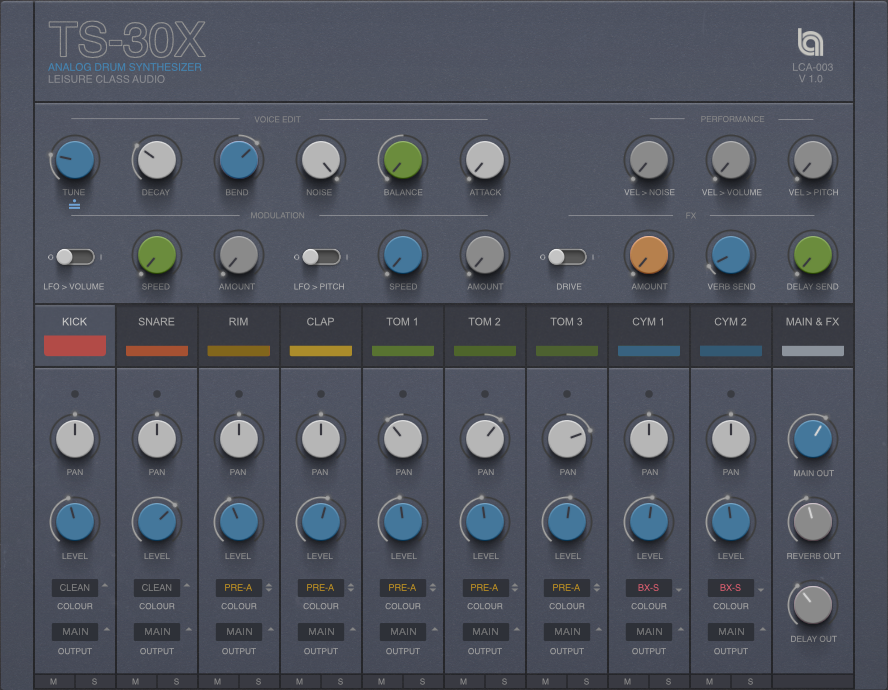The height and width of the screenshot is (690, 888).
Task: Open the SNARE channel OUTPUT dropdown
Action: pyautogui.click(x=156, y=631)
